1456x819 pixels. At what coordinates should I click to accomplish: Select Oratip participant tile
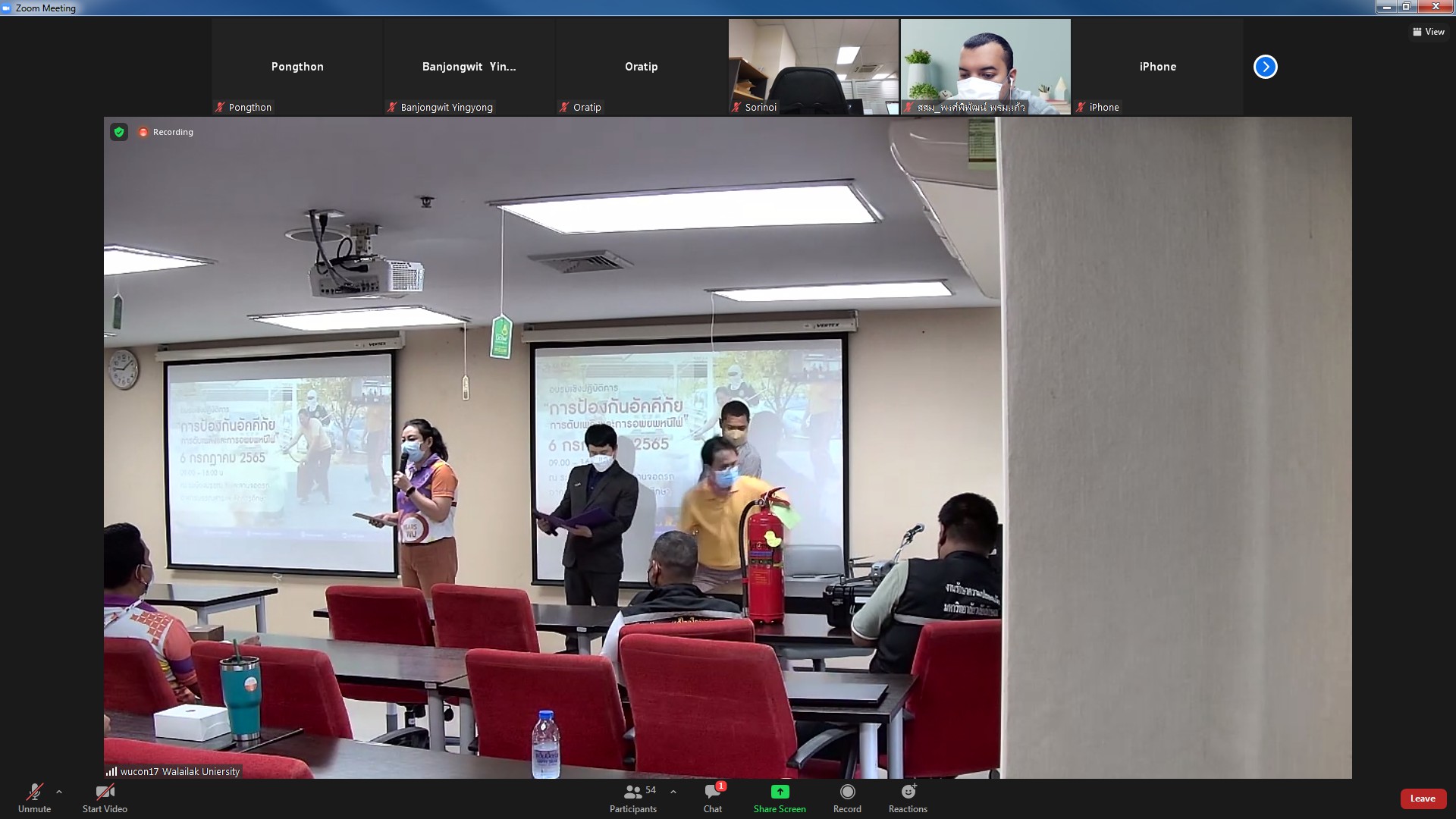[x=641, y=67]
